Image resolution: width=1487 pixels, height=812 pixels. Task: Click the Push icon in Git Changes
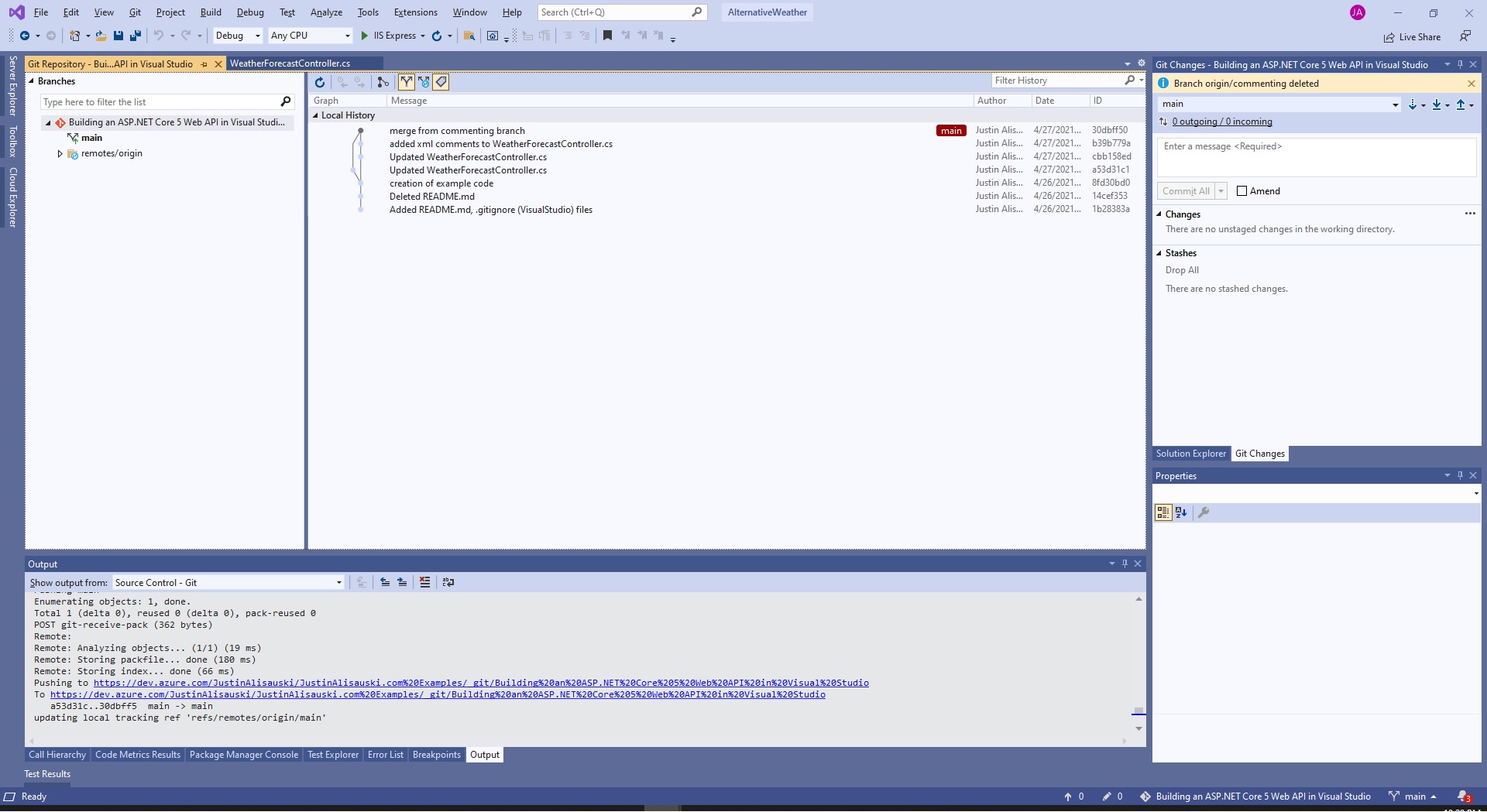pyautogui.click(x=1461, y=104)
